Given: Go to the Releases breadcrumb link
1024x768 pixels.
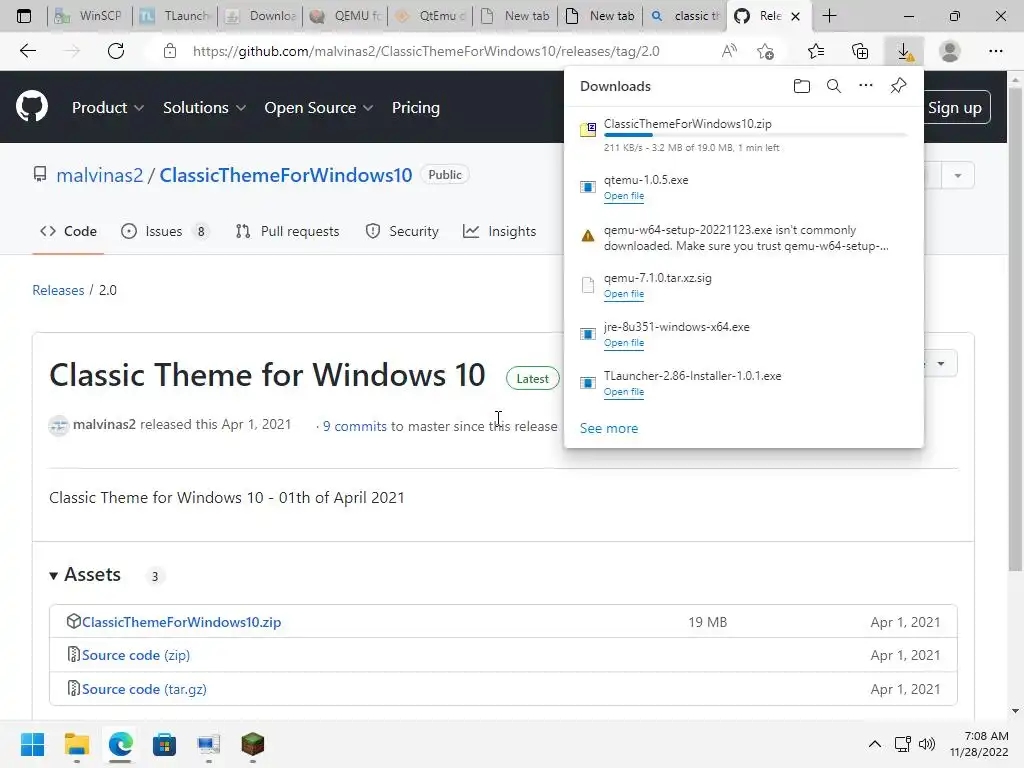Looking at the screenshot, I should (58, 290).
